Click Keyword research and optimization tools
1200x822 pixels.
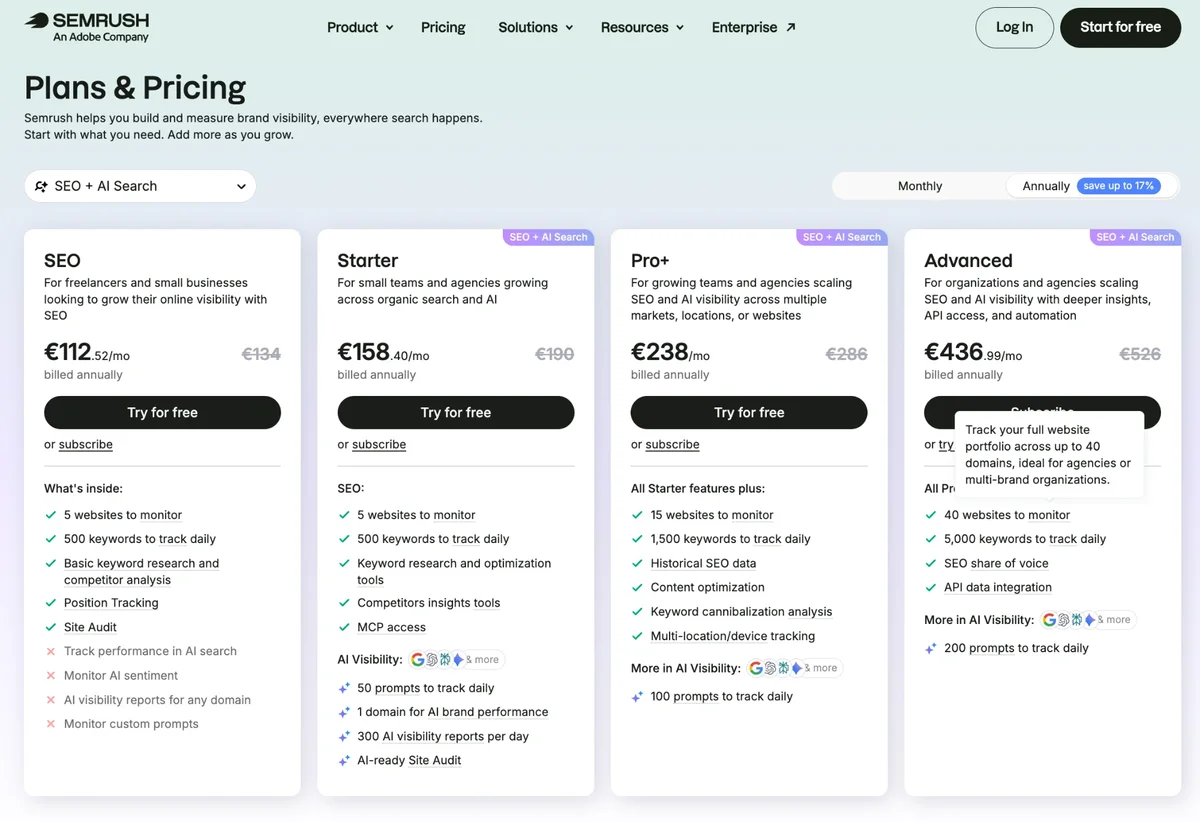[454, 571]
